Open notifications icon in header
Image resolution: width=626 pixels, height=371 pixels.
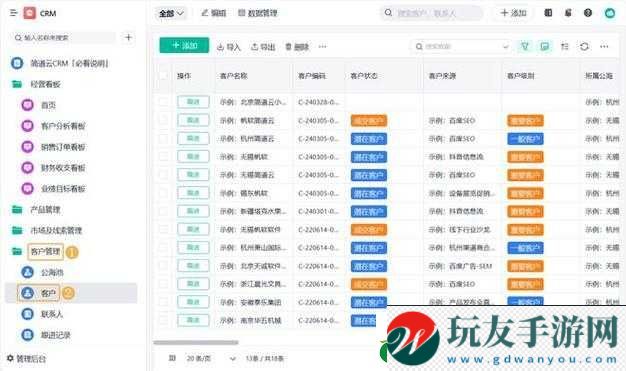[x=568, y=13]
